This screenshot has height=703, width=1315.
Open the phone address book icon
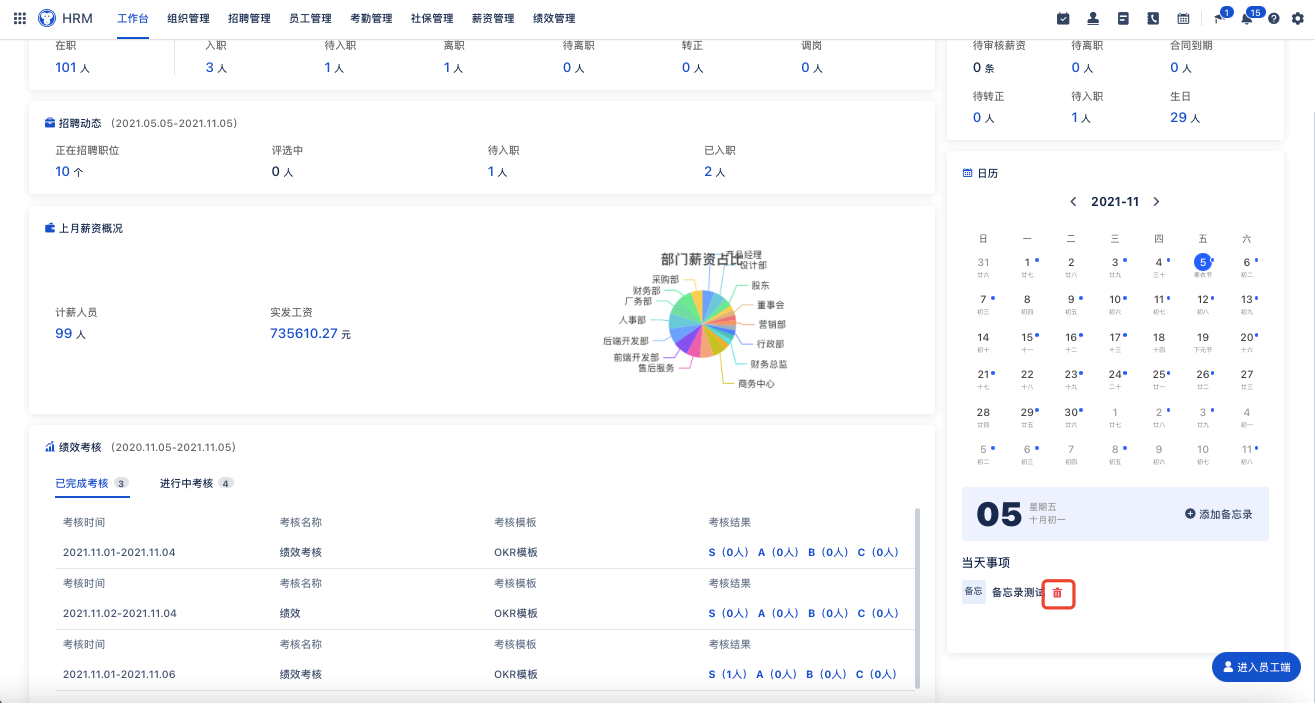(1153, 18)
